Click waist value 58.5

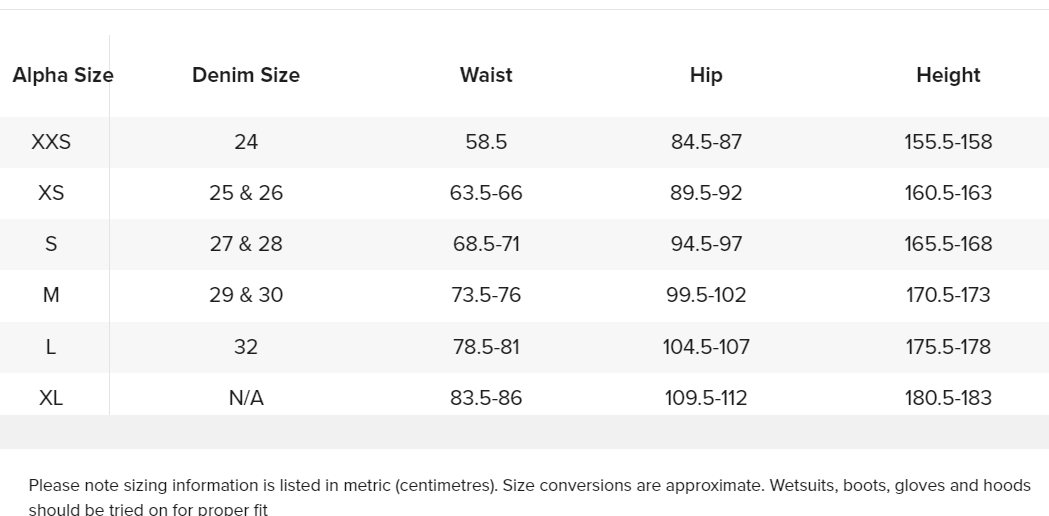(486, 142)
